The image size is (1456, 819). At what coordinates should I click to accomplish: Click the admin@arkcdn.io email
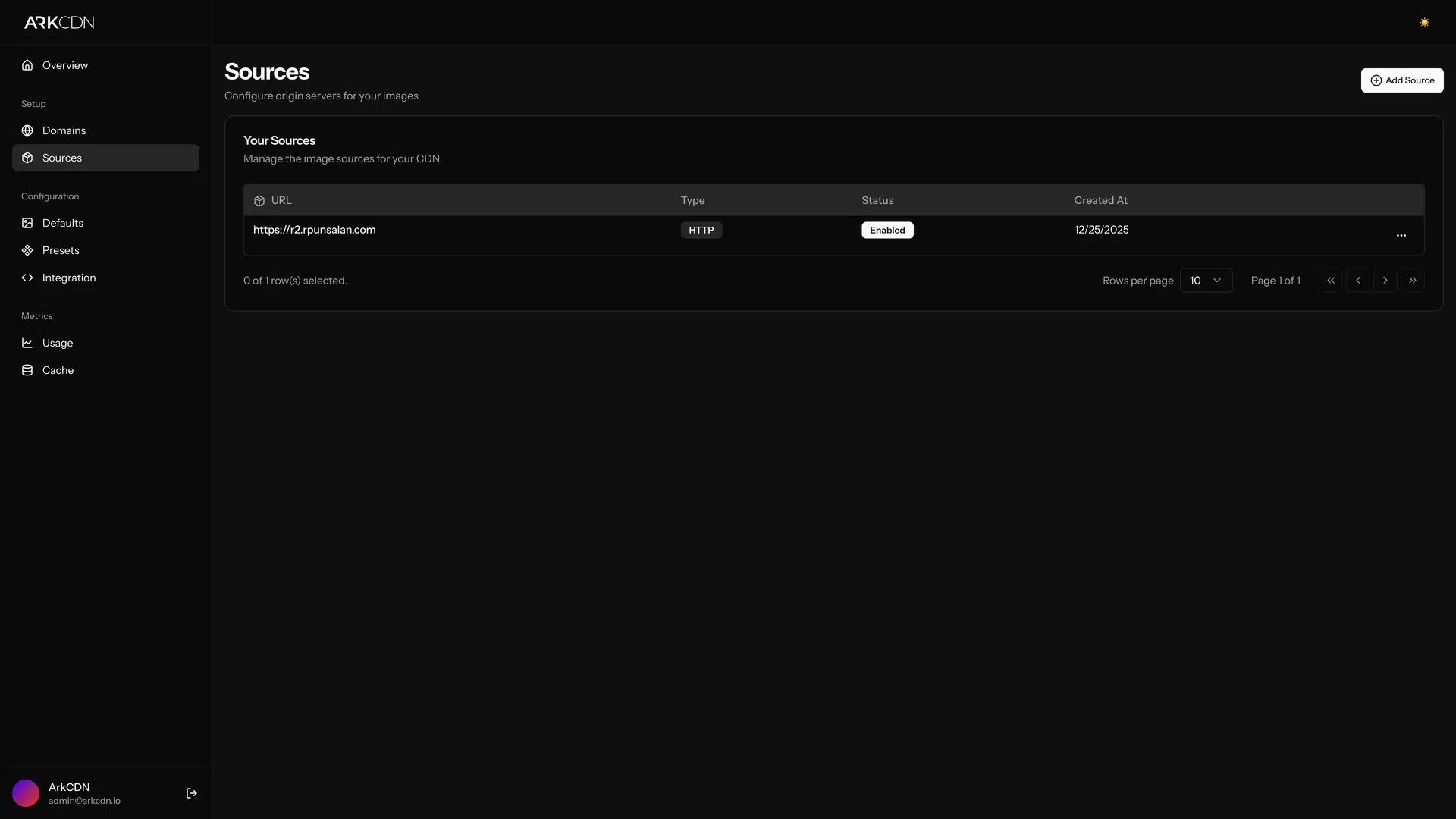pyautogui.click(x=84, y=801)
